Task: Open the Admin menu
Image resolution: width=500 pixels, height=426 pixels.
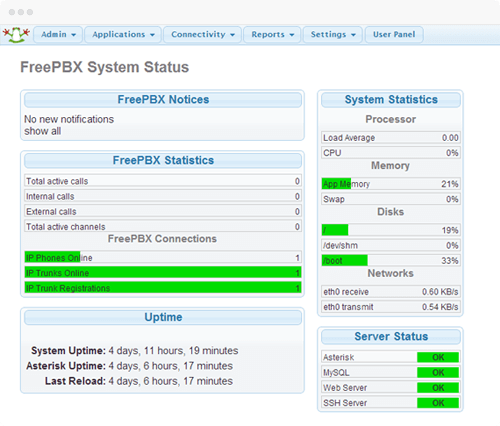Action: pyautogui.click(x=58, y=35)
